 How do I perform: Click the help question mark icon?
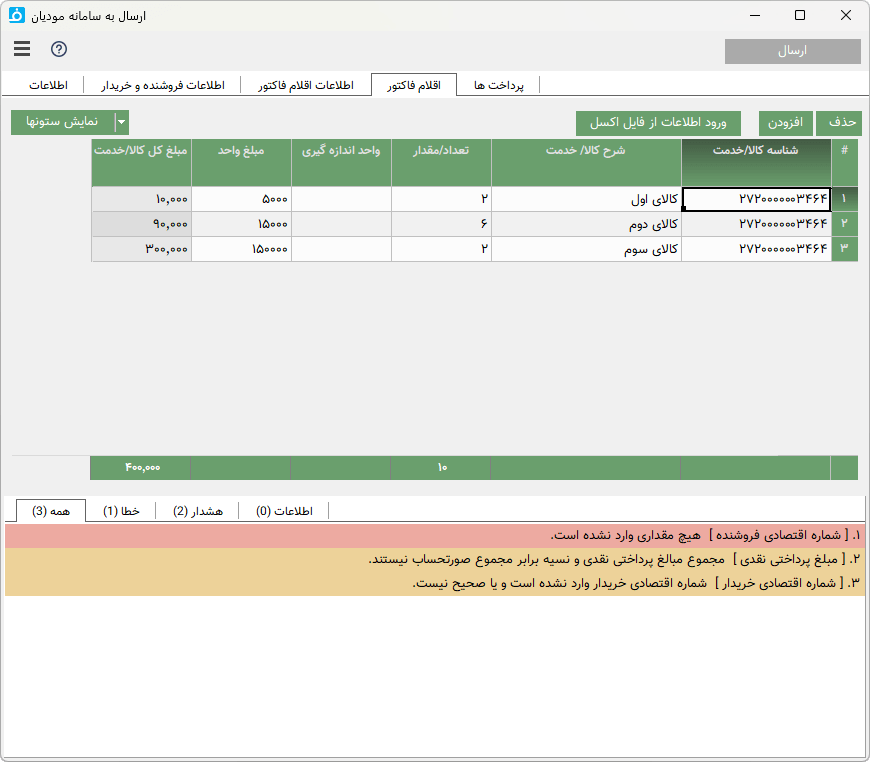pos(59,50)
